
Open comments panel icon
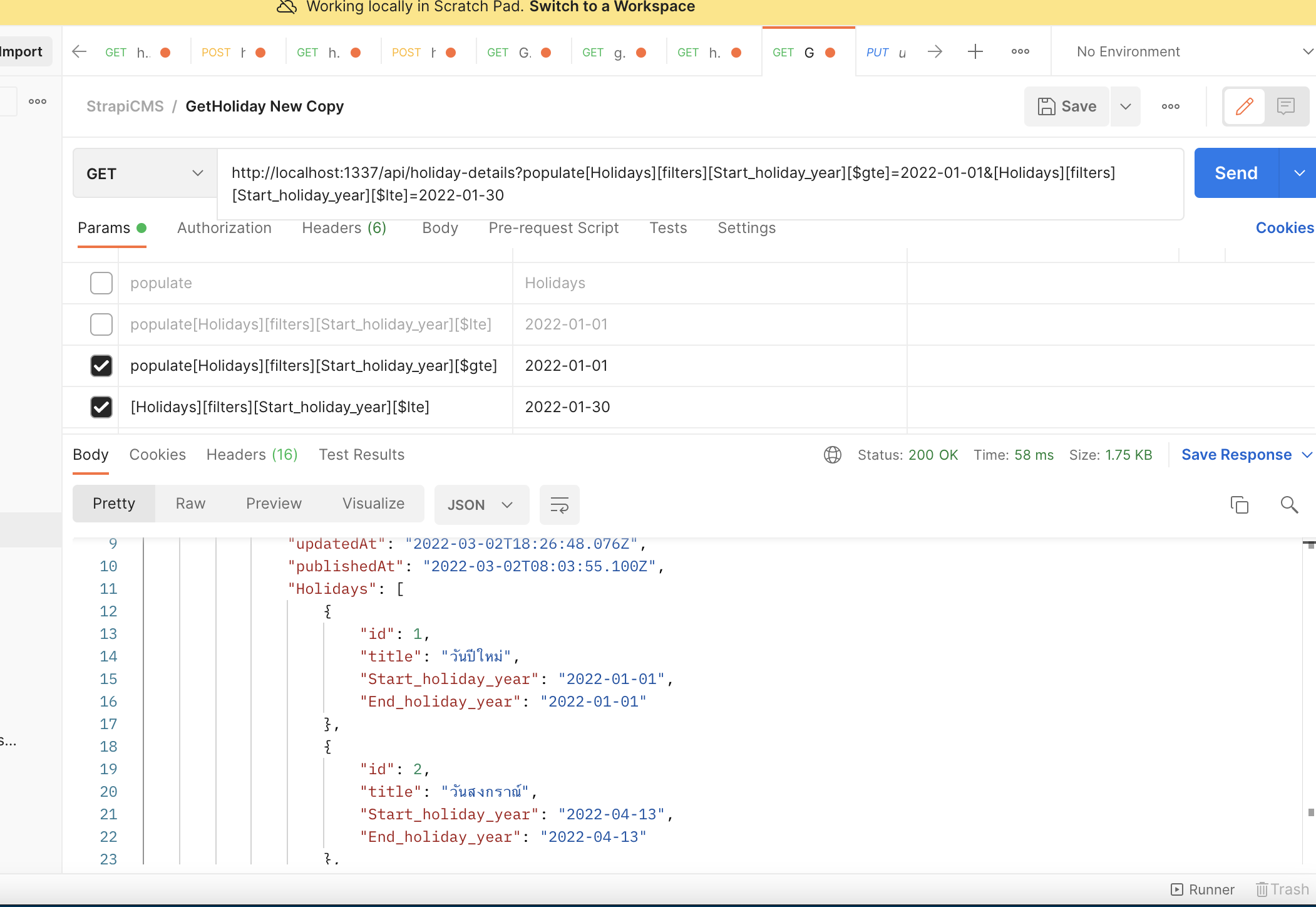click(x=1285, y=106)
